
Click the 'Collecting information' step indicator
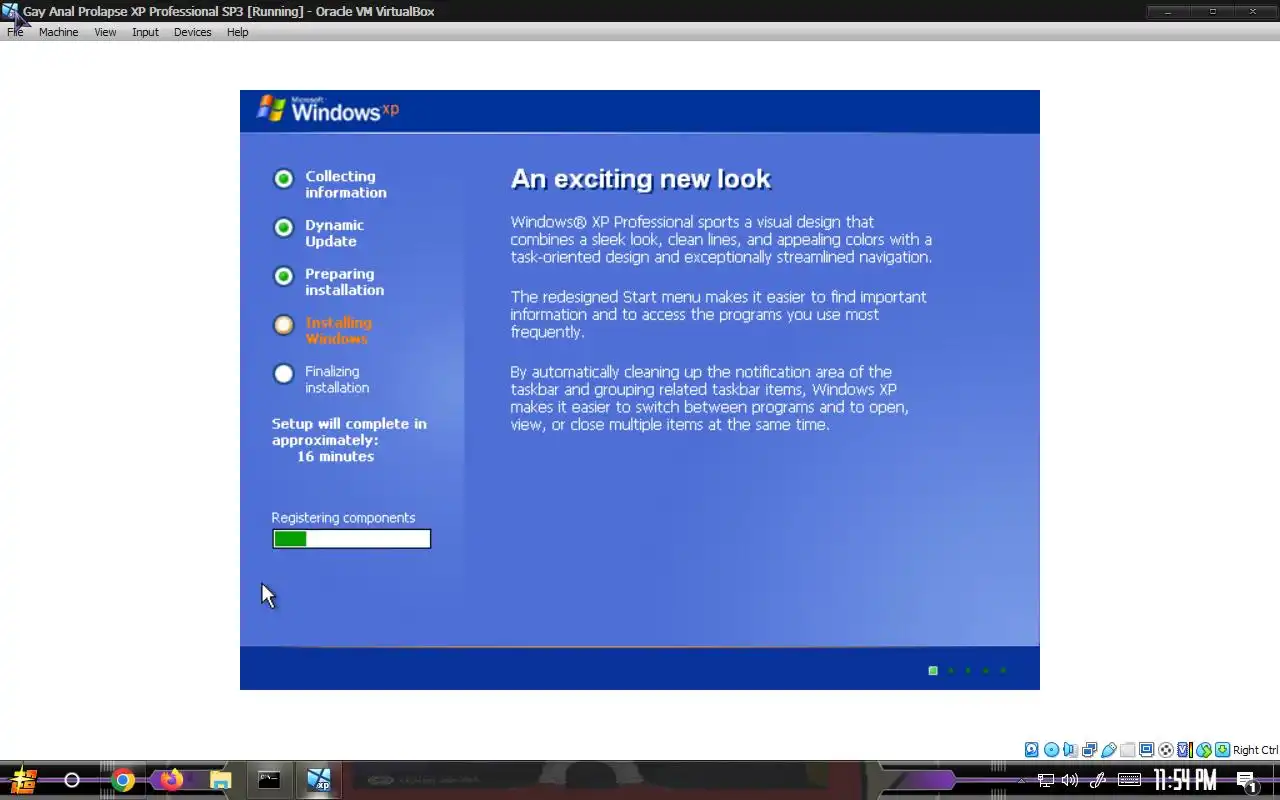click(x=284, y=178)
